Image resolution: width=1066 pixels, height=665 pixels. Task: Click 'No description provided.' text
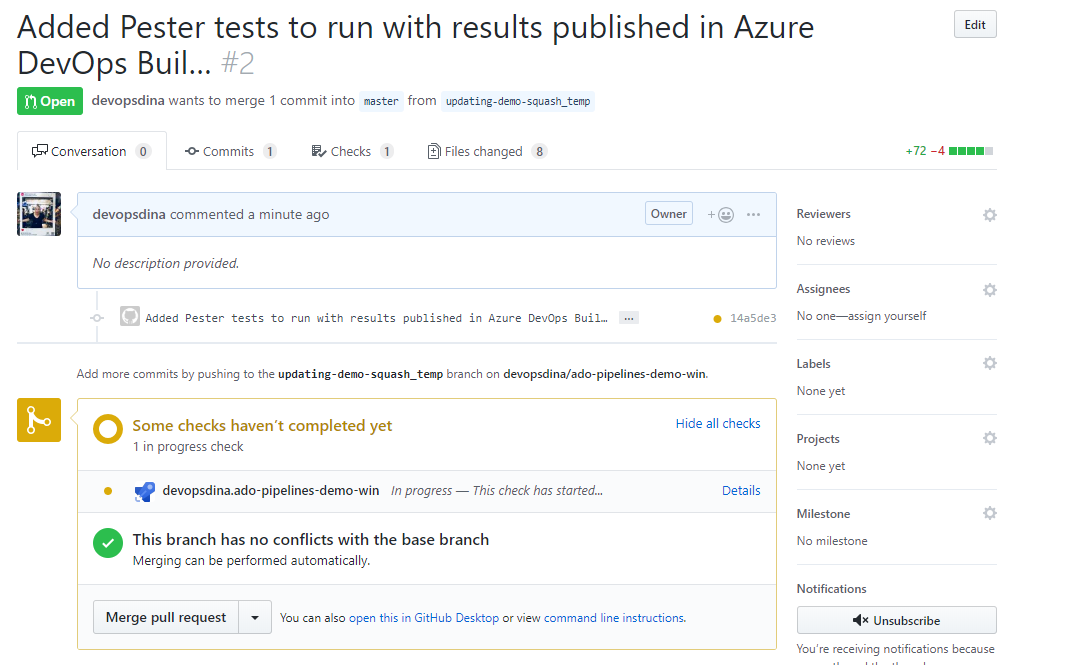pos(166,263)
